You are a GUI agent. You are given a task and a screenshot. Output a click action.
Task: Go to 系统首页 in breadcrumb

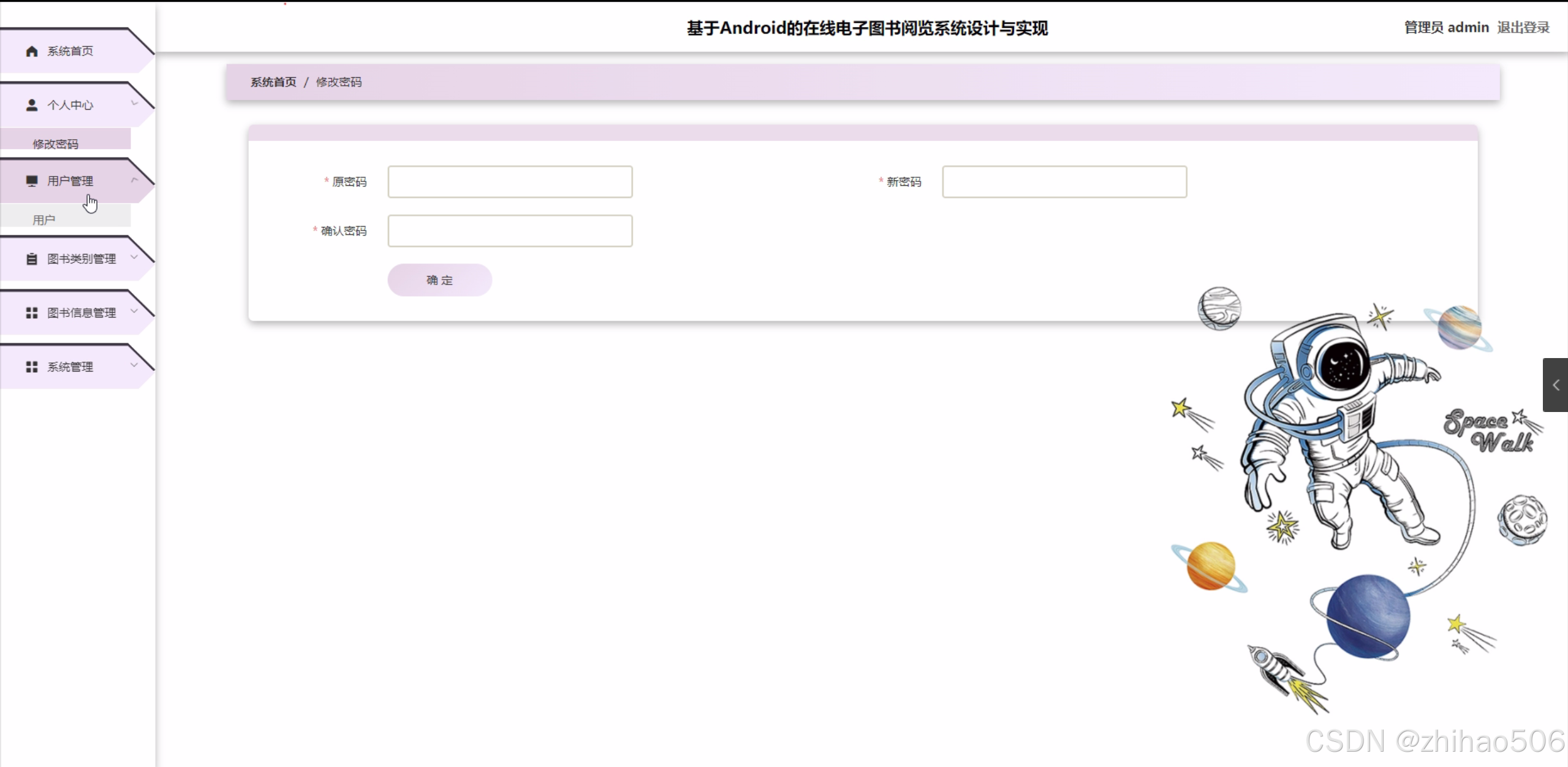point(273,82)
